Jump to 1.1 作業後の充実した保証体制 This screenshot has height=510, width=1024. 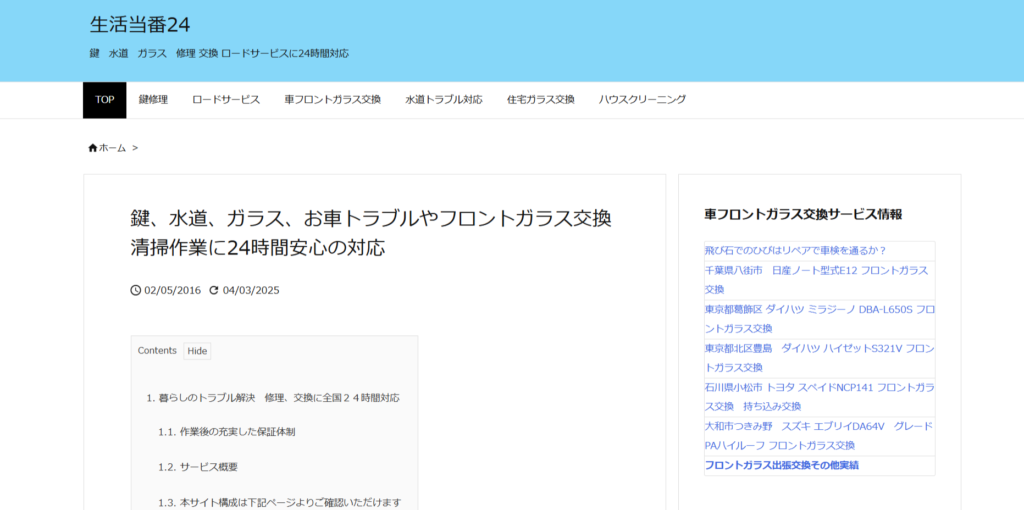227,432
